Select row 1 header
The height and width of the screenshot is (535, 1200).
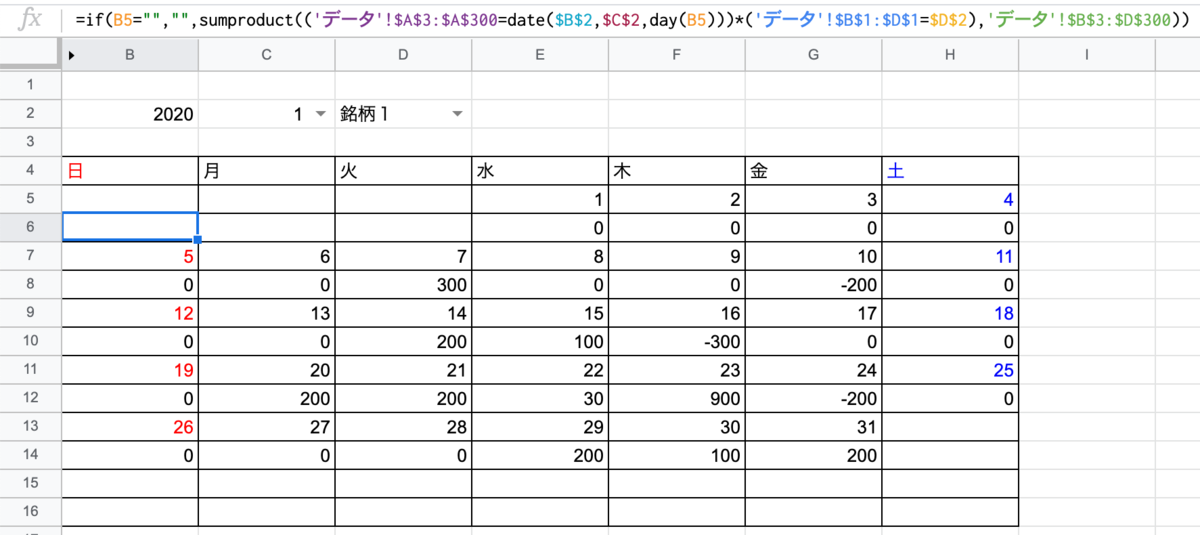coord(30,85)
